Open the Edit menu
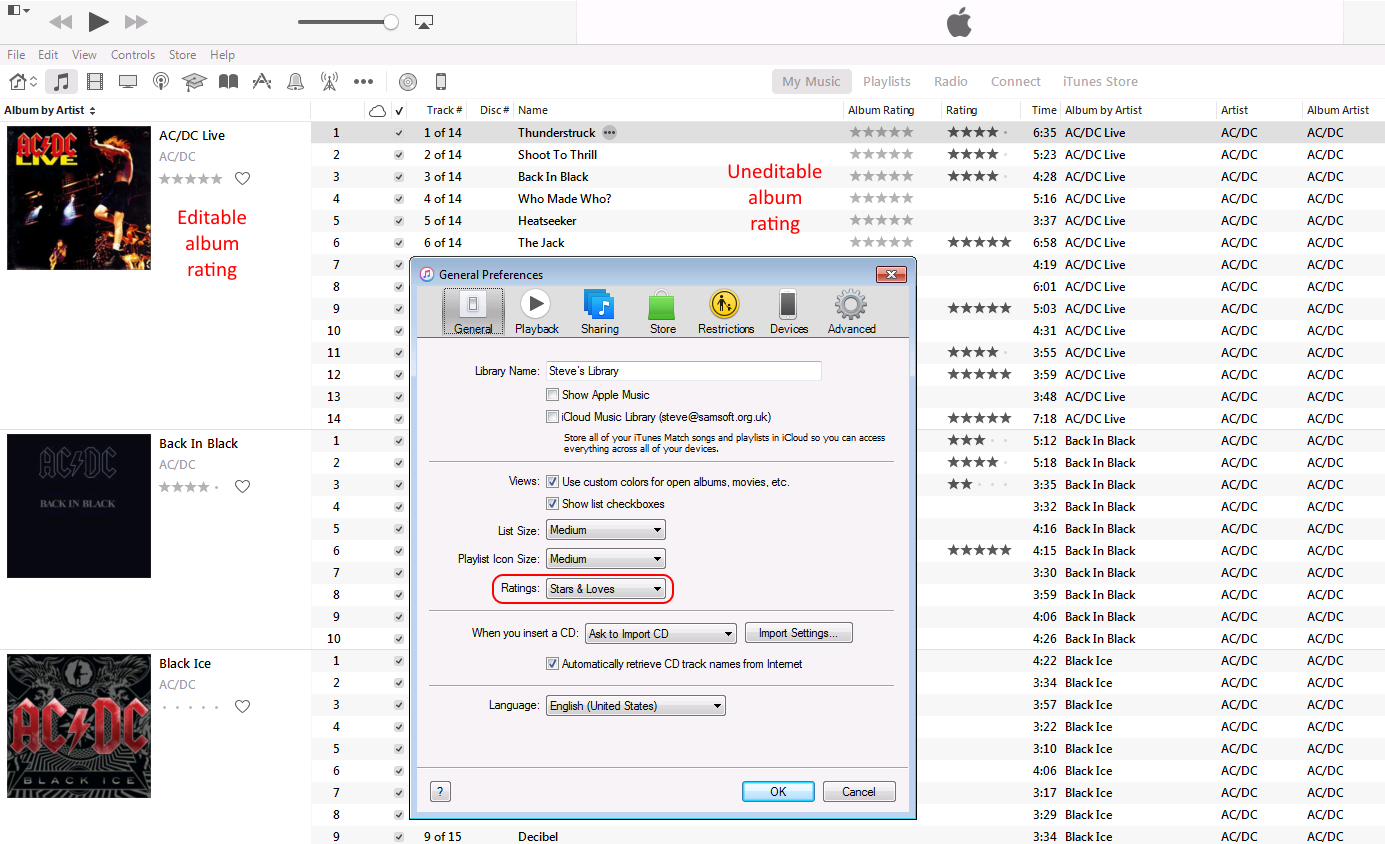The image size is (1385, 844). pyautogui.click(x=48, y=55)
